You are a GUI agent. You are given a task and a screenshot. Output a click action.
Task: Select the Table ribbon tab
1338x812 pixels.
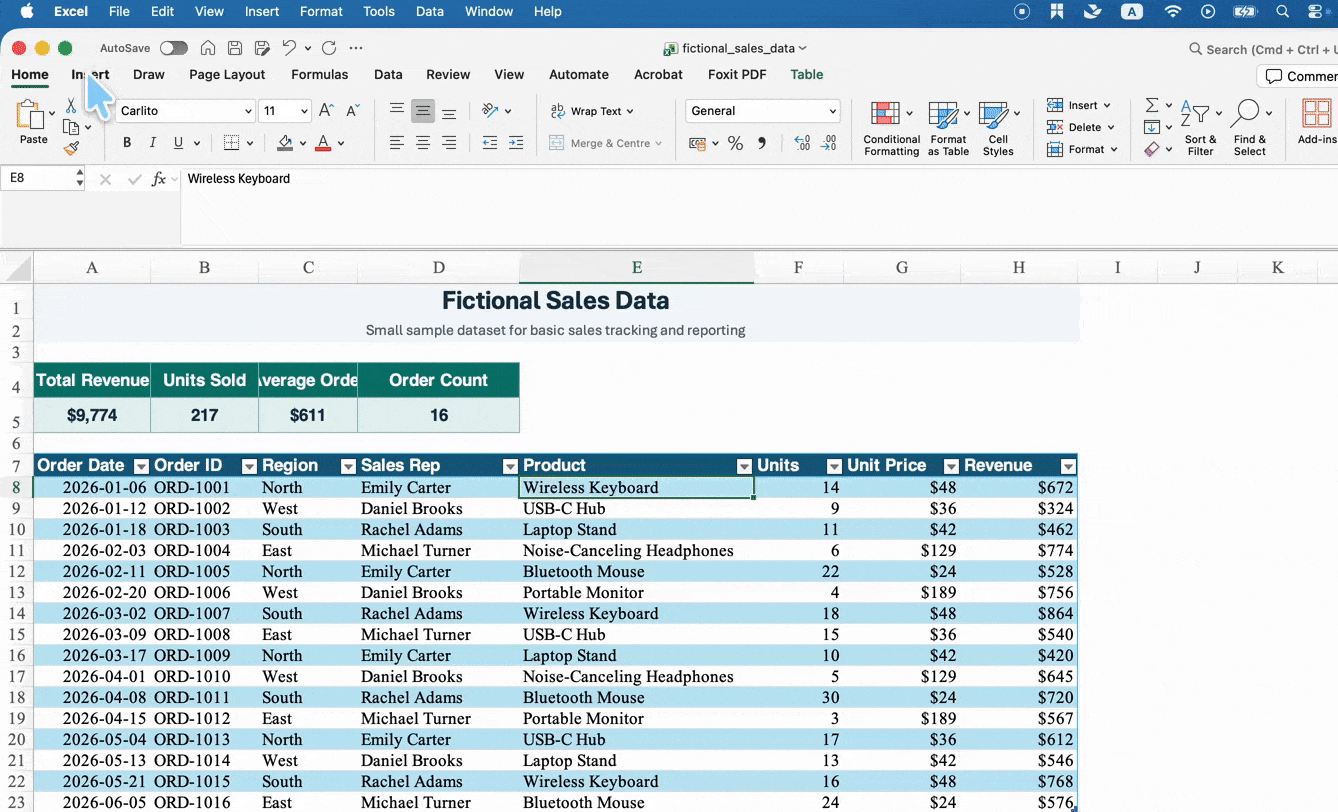(x=807, y=74)
